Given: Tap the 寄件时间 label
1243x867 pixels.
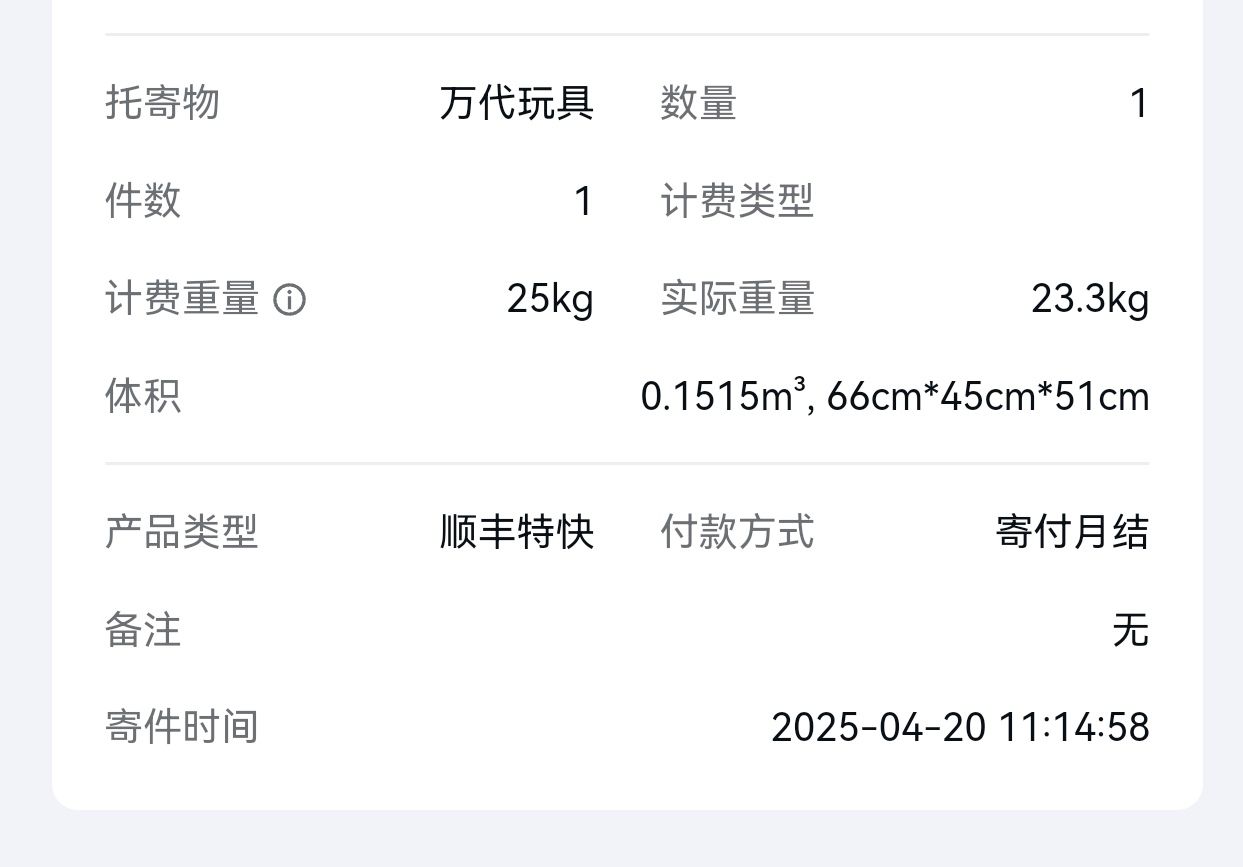Looking at the screenshot, I should (181, 727).
